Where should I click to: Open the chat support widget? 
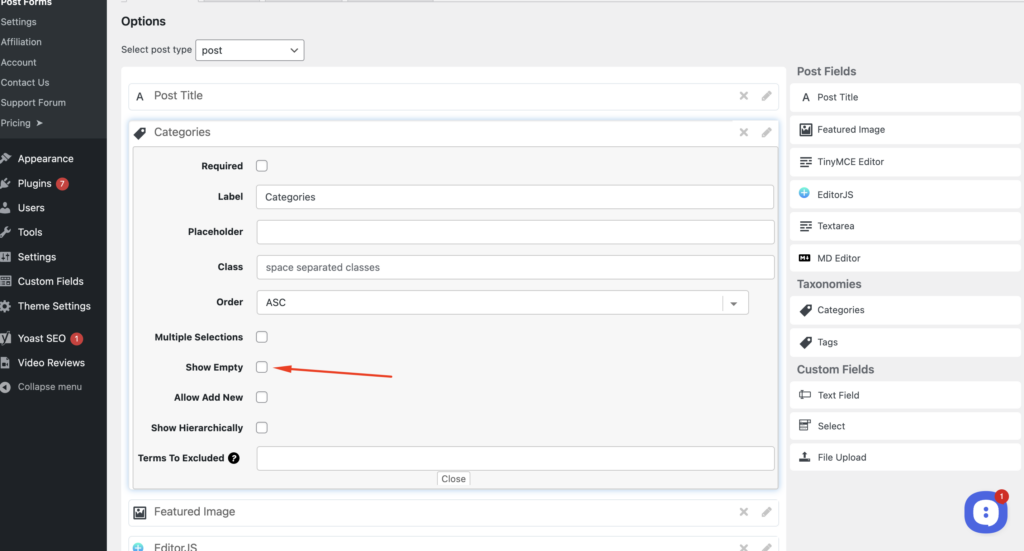pyautogui.click(x=985, y=512)
